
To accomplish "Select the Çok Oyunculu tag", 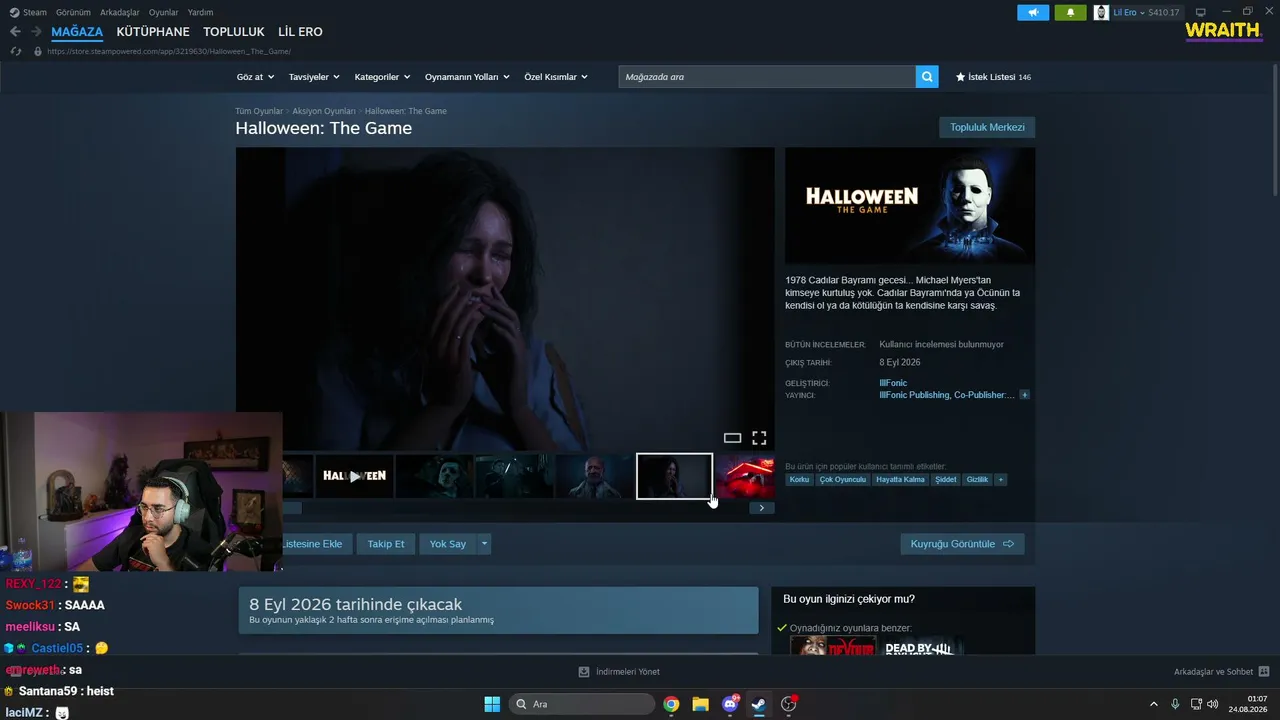I will pos(842,480).
